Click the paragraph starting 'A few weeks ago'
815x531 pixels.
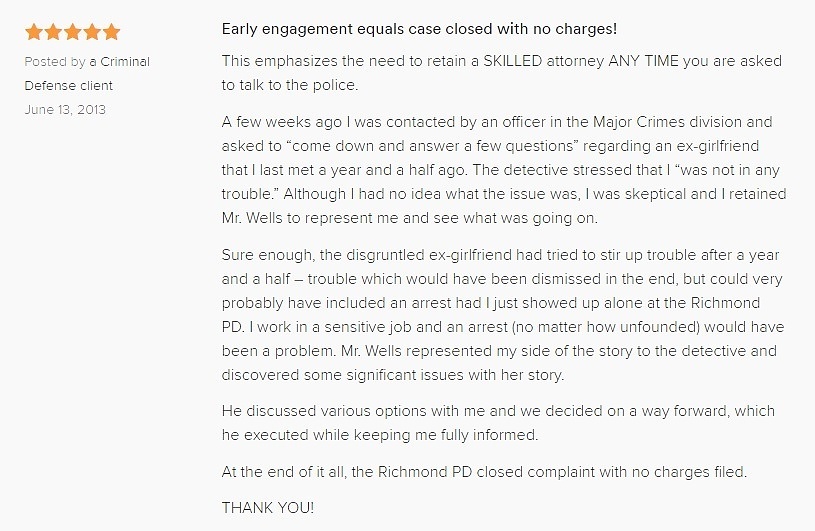click(504, 170)
